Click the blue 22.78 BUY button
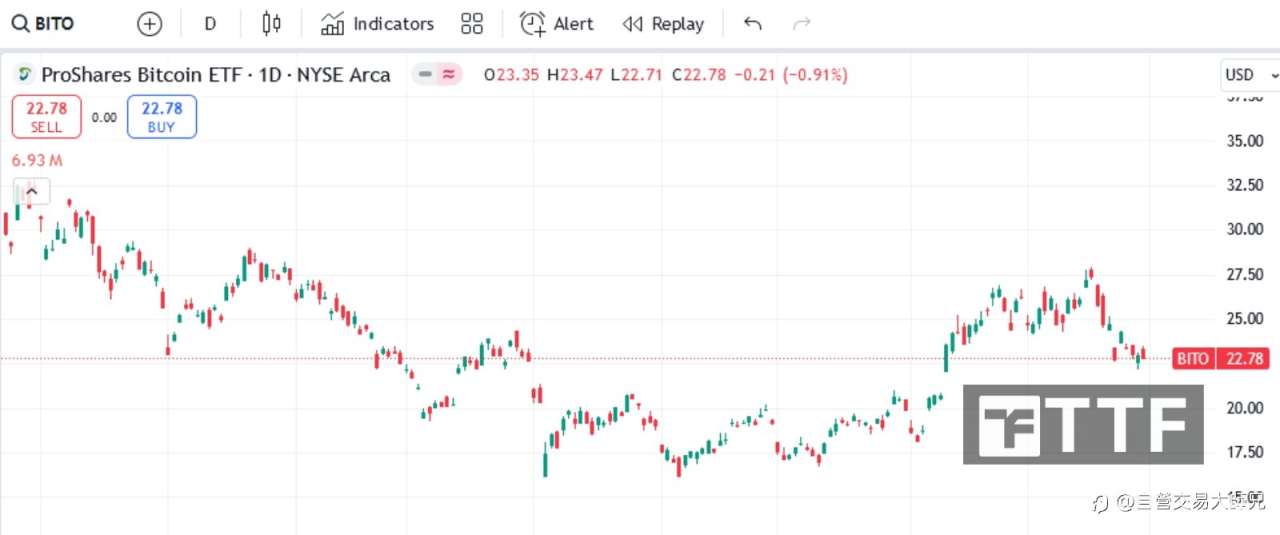The height and width of the screenshot is (535, 1280). coord(161,116)
